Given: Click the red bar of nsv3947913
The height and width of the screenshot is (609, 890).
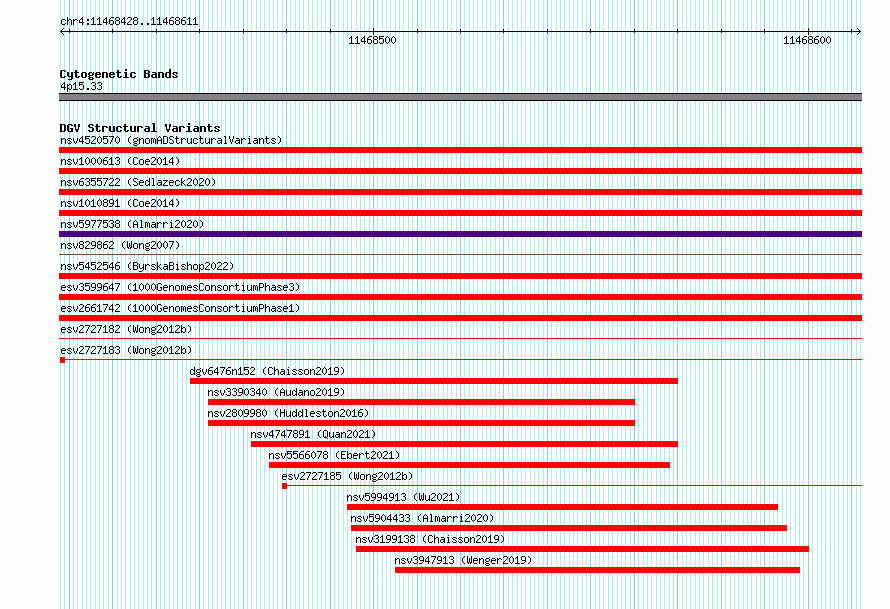Looking at the screenshot, I should pos(597,570).
